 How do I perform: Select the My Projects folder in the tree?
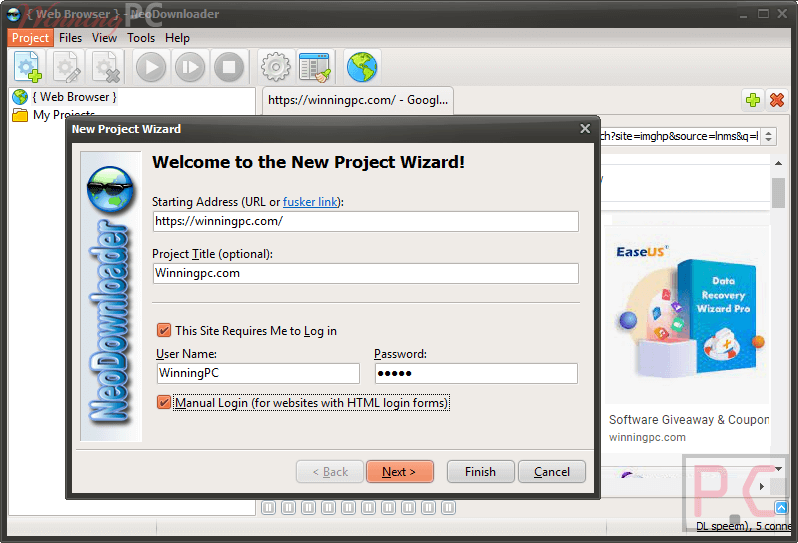[64, 114]
